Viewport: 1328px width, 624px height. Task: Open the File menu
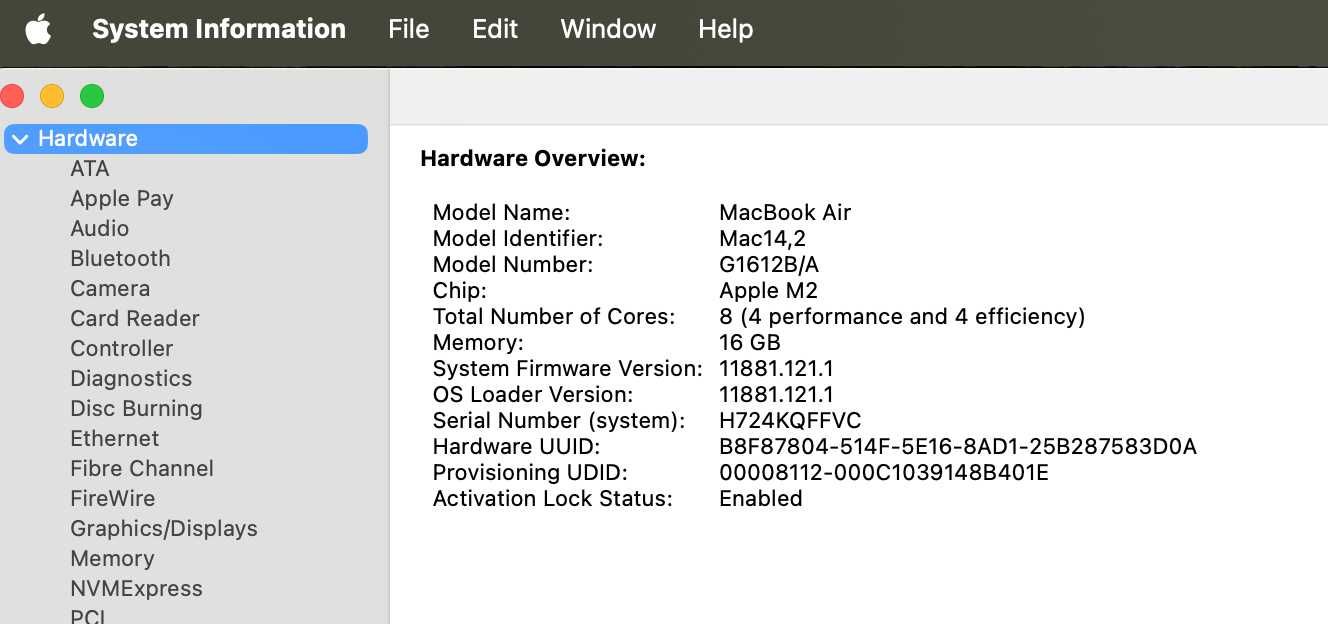pyautogui.click(x=409, y=29)
